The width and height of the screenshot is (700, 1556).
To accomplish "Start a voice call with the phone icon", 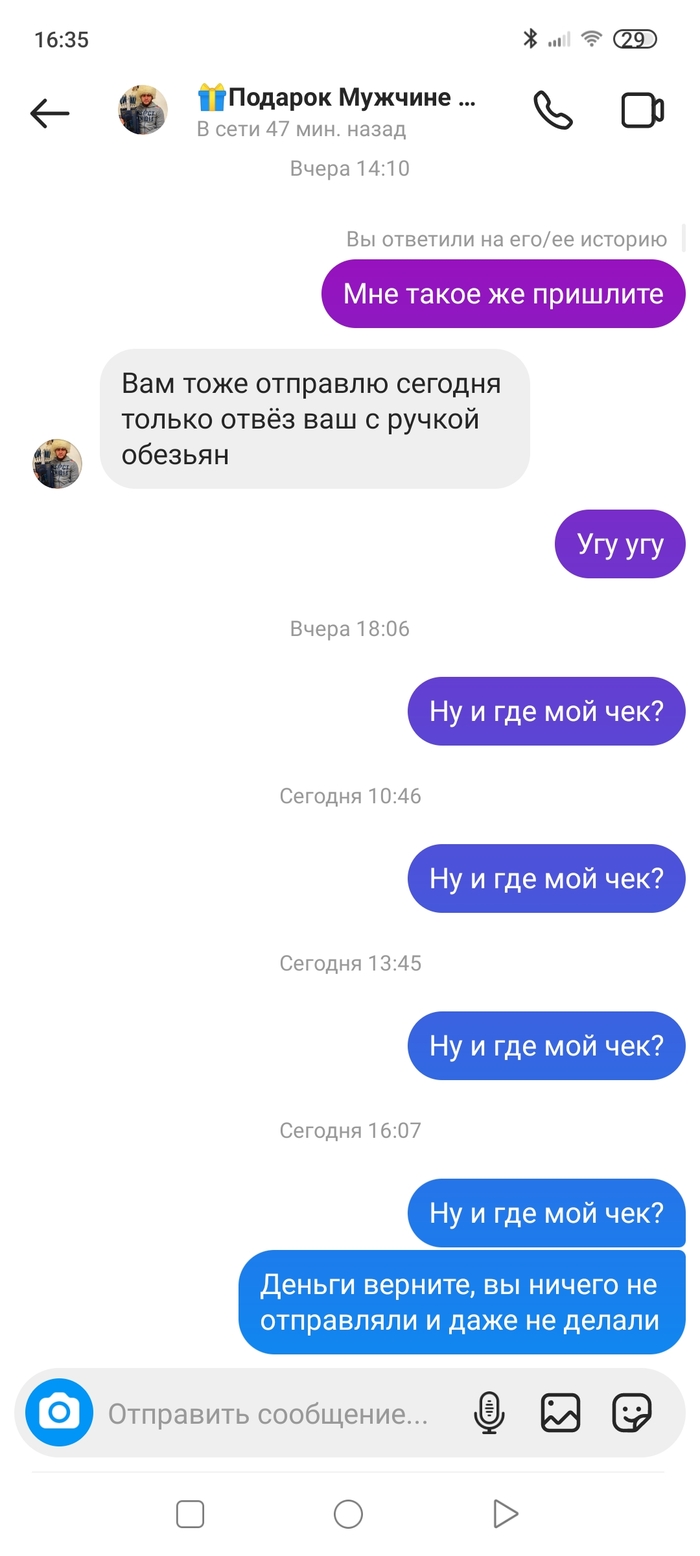I will coord(552,110).
